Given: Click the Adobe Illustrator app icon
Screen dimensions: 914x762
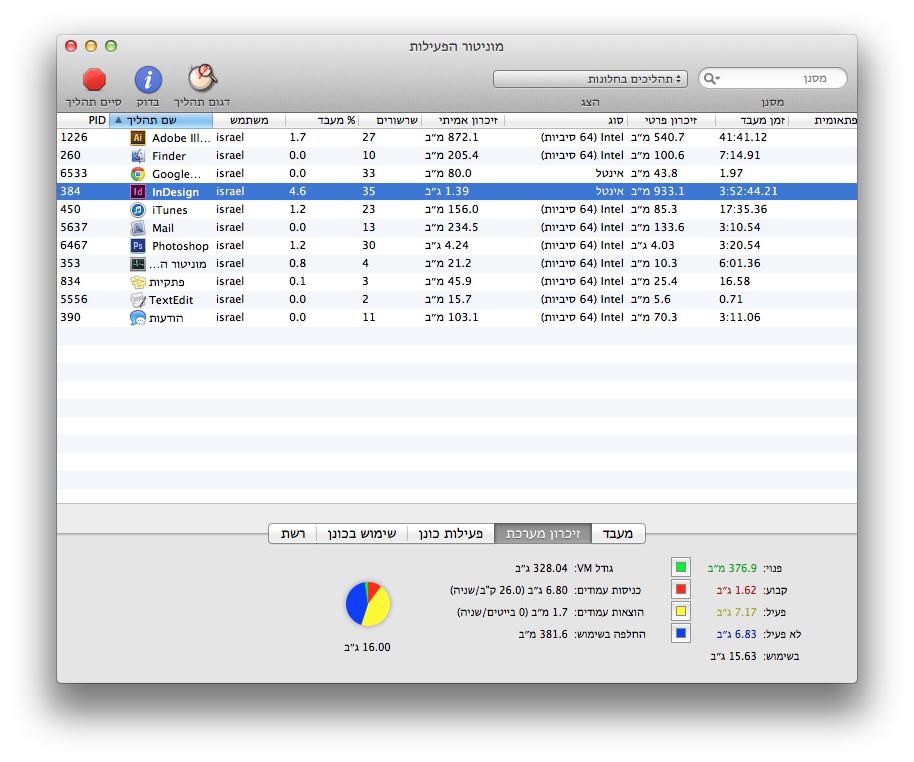Looking at the screenshot, I should (138, 138).
